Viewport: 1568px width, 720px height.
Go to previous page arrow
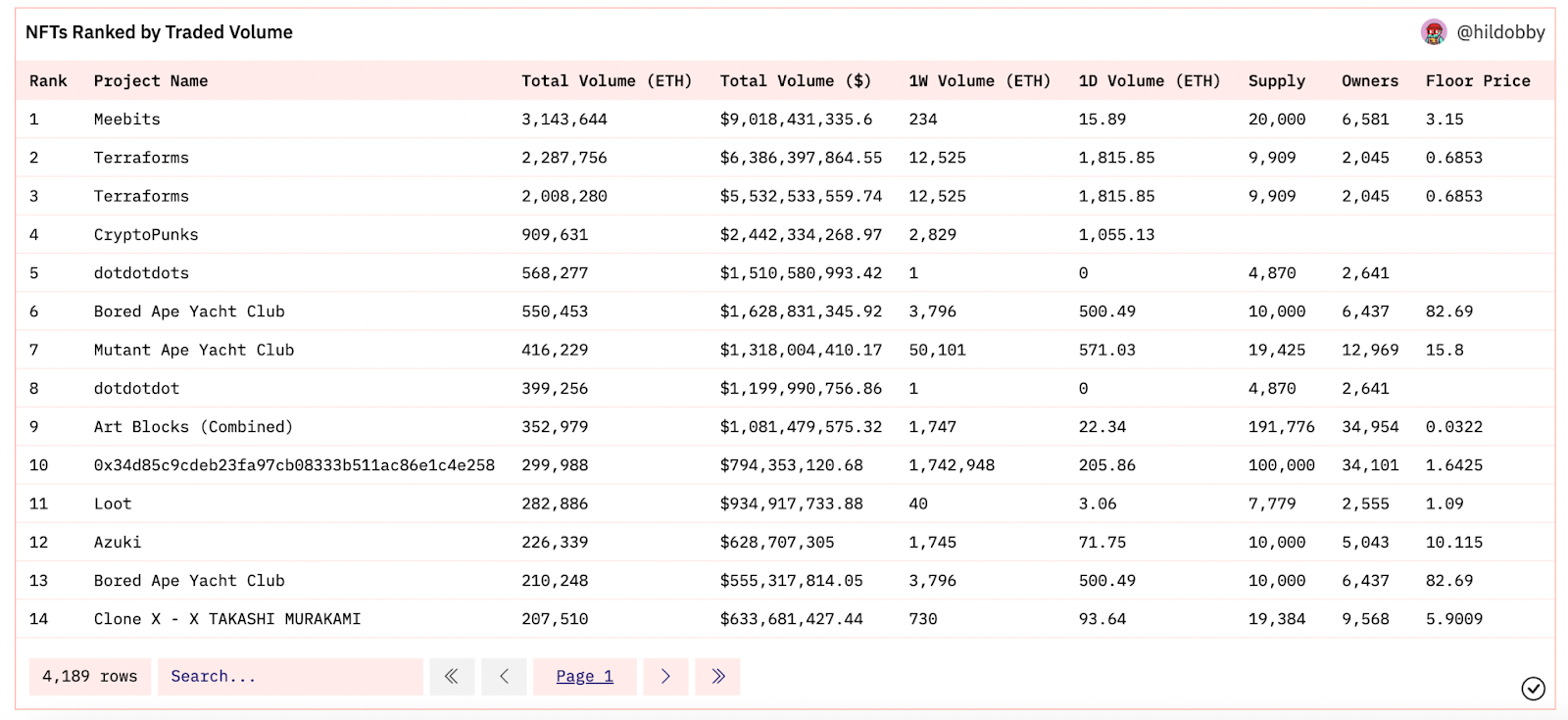[x=504, y=676]
